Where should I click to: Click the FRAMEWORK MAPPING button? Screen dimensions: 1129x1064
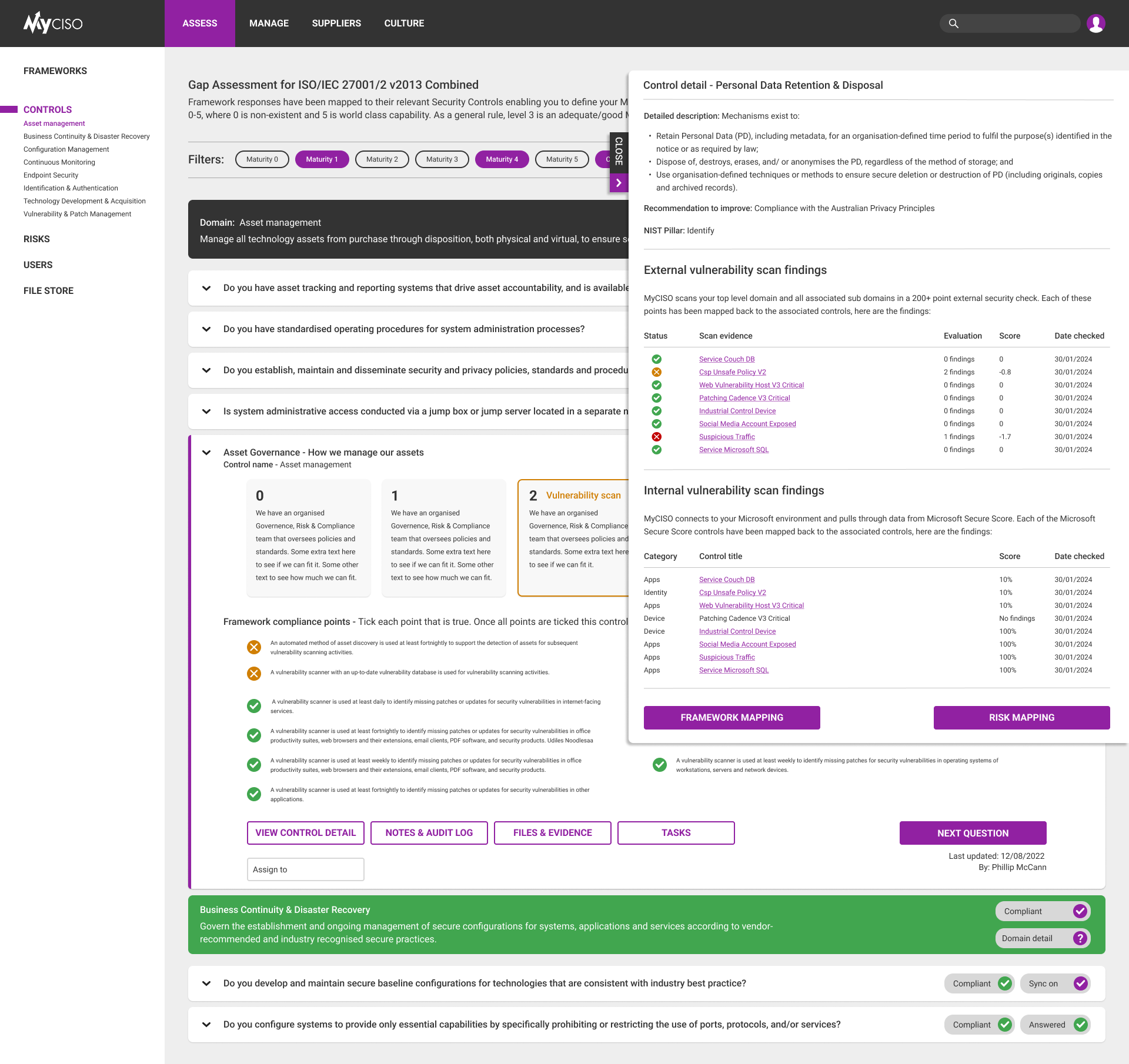[x=731, y=718]
